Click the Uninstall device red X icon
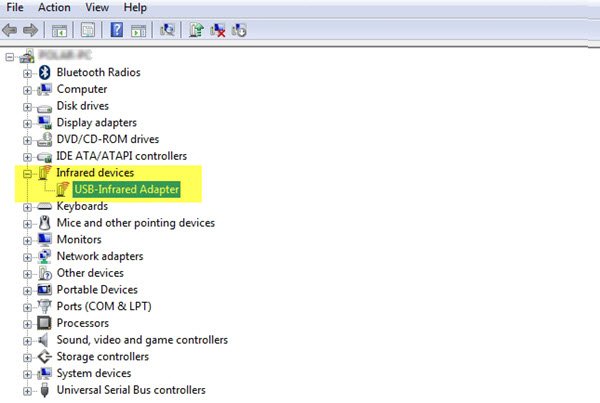Screen dimensions: 600x403 tap(218, 30)
